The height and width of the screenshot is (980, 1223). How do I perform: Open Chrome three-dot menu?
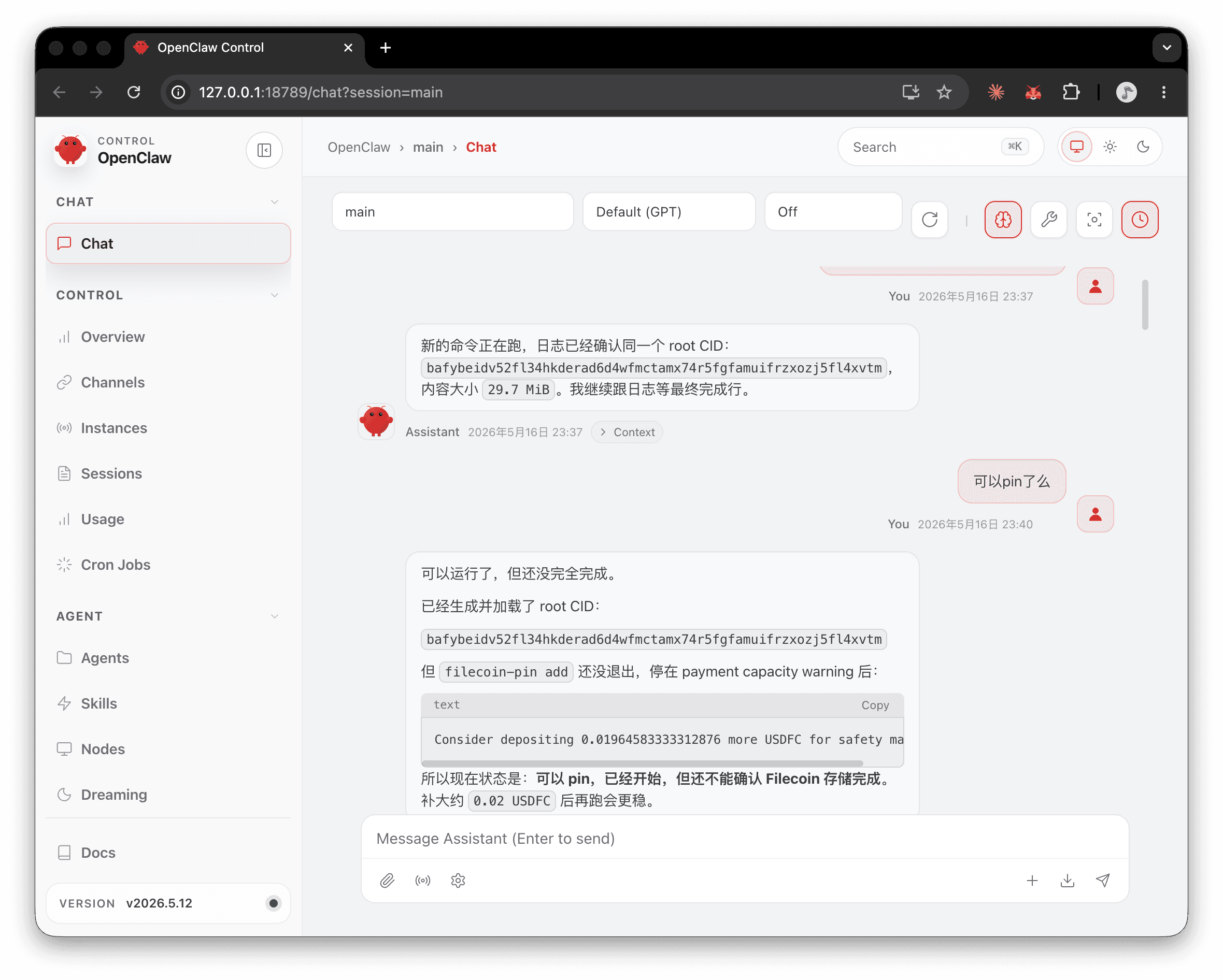pyautogui.click(x=1163, y=92)
